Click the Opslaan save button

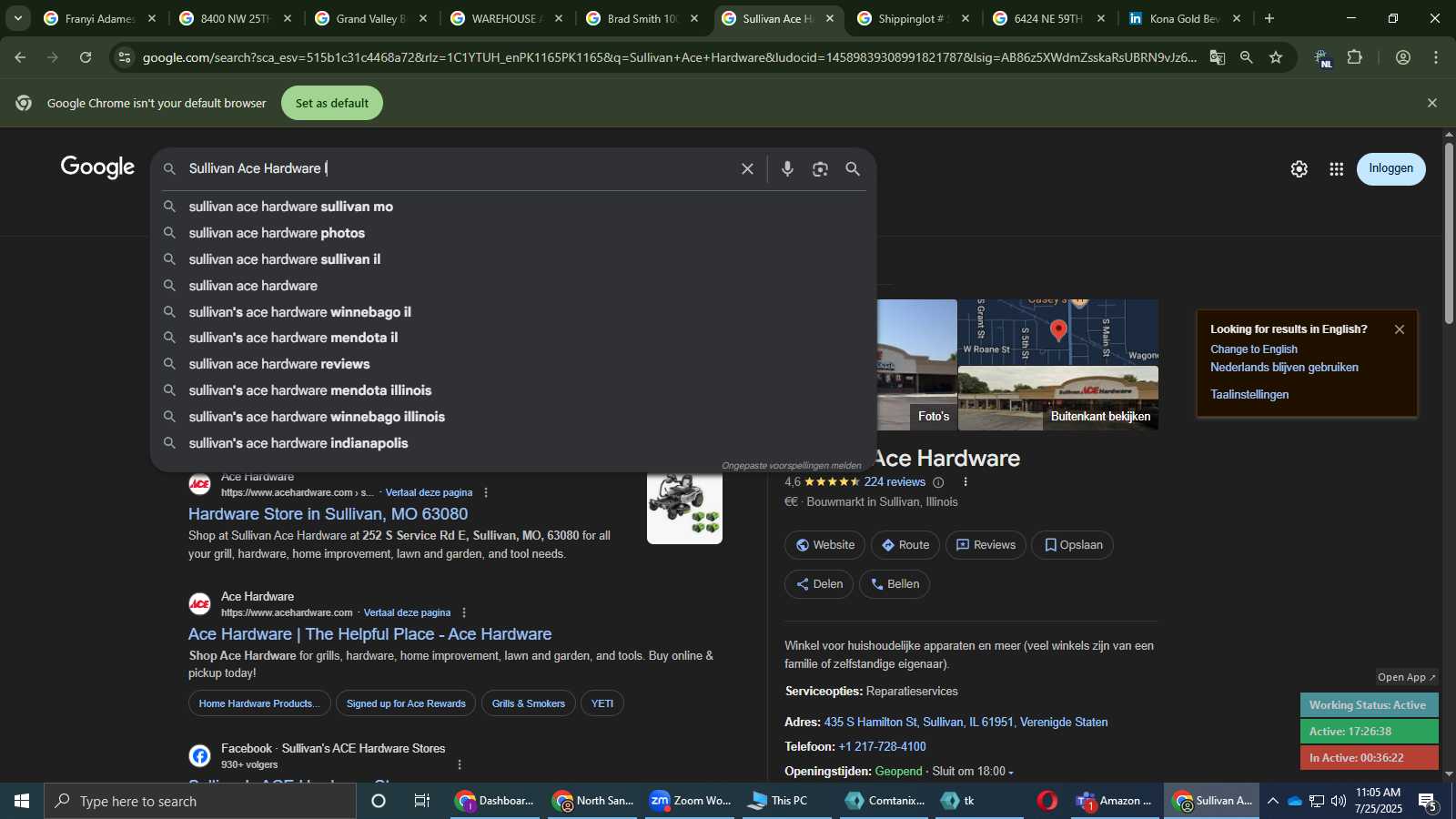[1072, 545]
